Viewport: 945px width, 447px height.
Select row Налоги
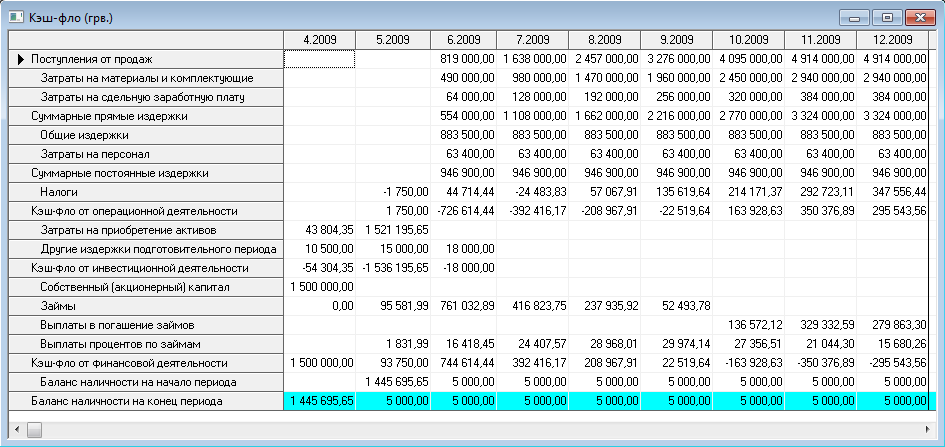[146, 192]
